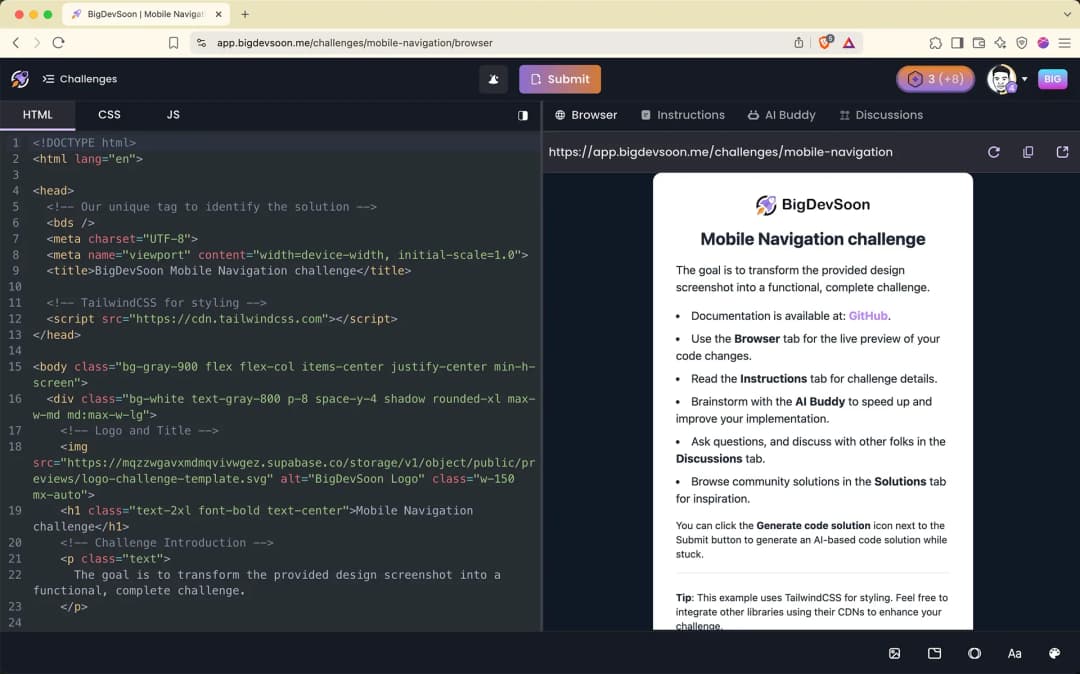1080x674 pixels.
Task: Click the folder tab icon in the bottom toolbar
Action: 934,653
